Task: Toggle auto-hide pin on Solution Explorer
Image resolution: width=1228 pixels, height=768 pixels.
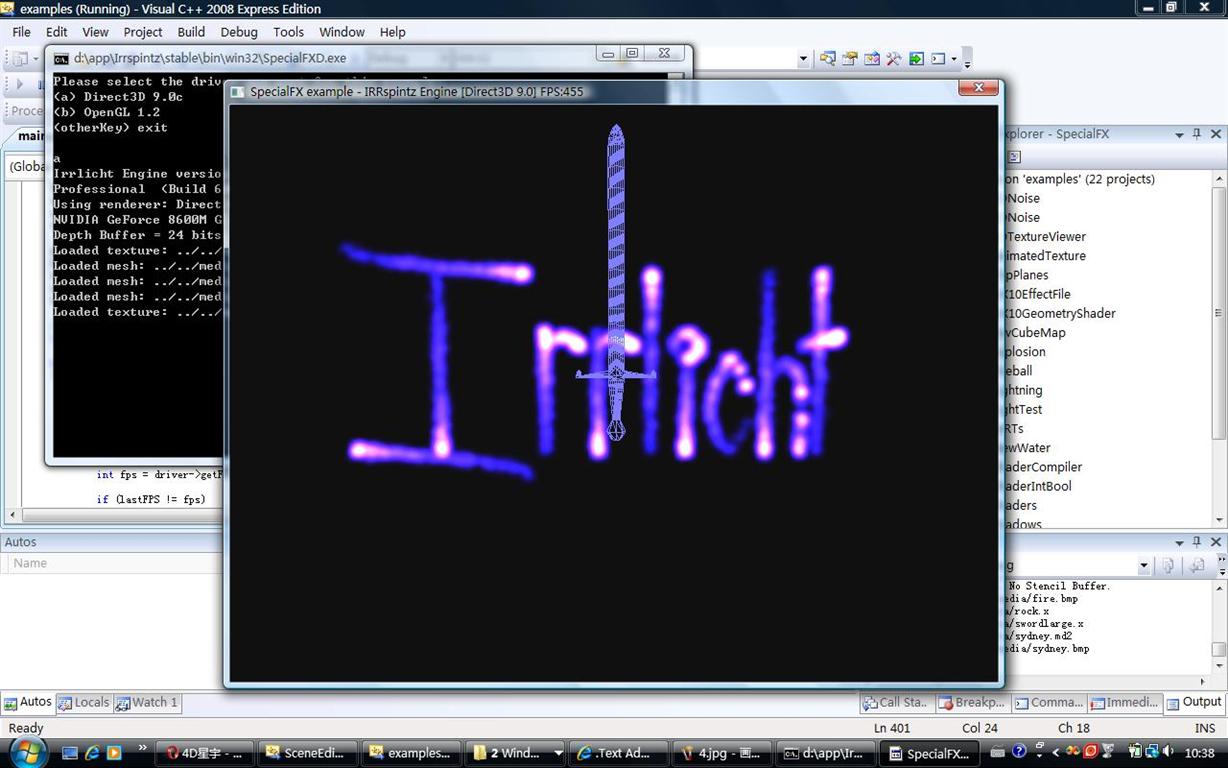Action: click(1197, 134)
